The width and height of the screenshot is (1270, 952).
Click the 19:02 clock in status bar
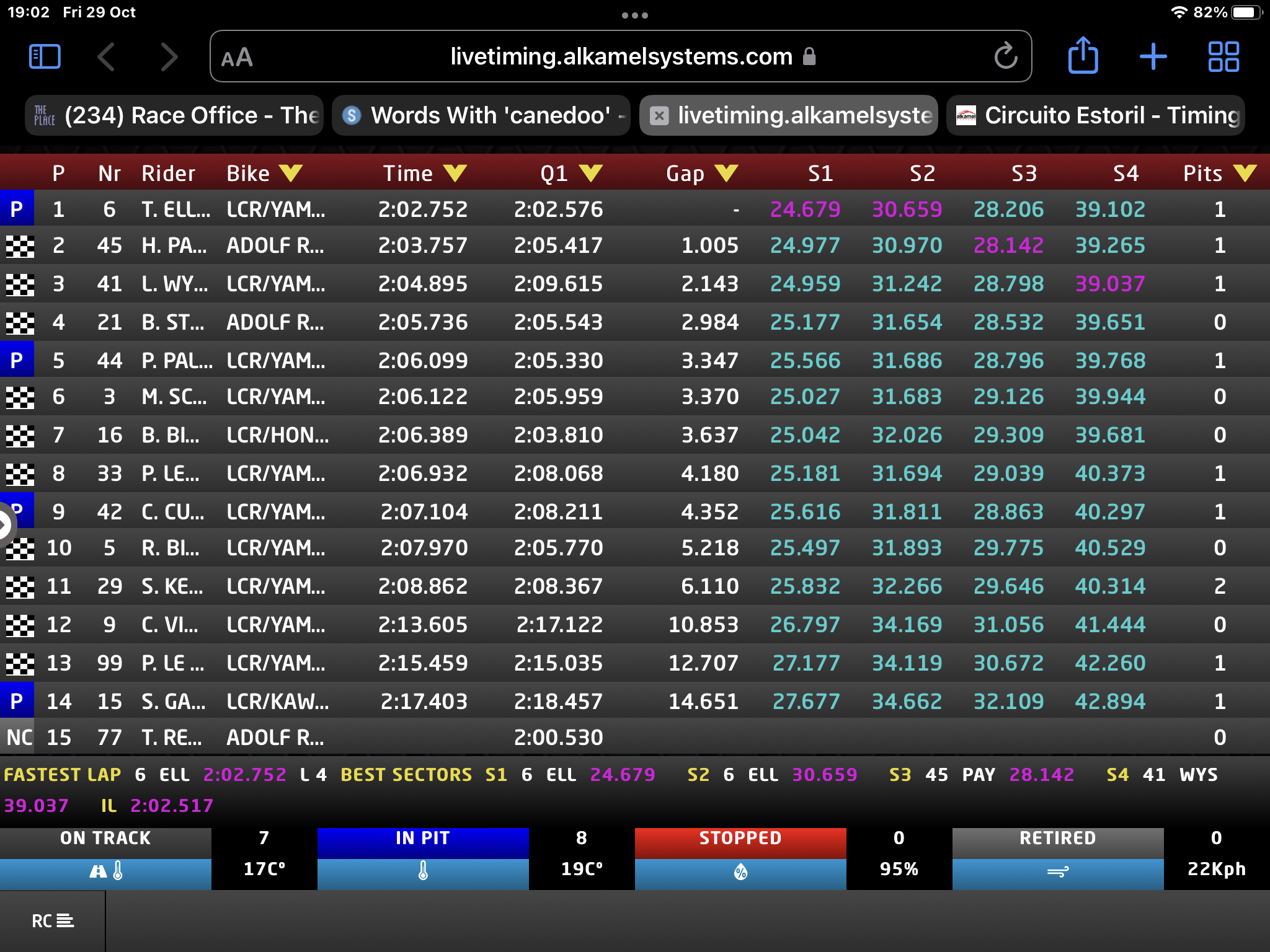29,12
